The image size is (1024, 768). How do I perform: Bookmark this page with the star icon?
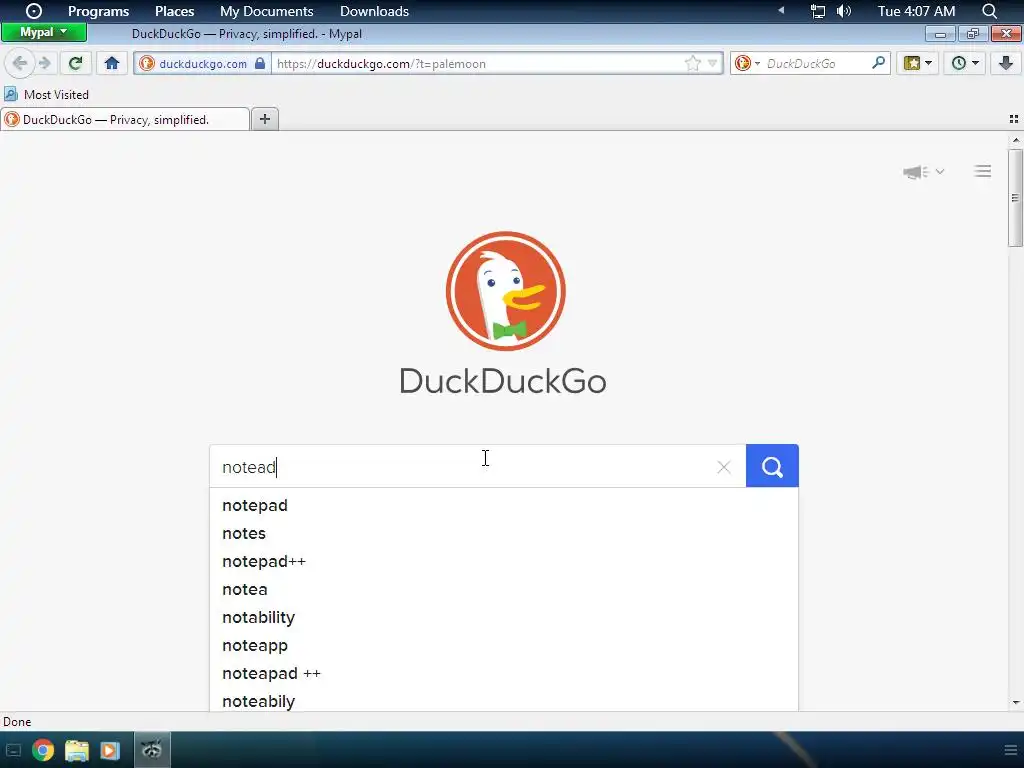[693, 63]
